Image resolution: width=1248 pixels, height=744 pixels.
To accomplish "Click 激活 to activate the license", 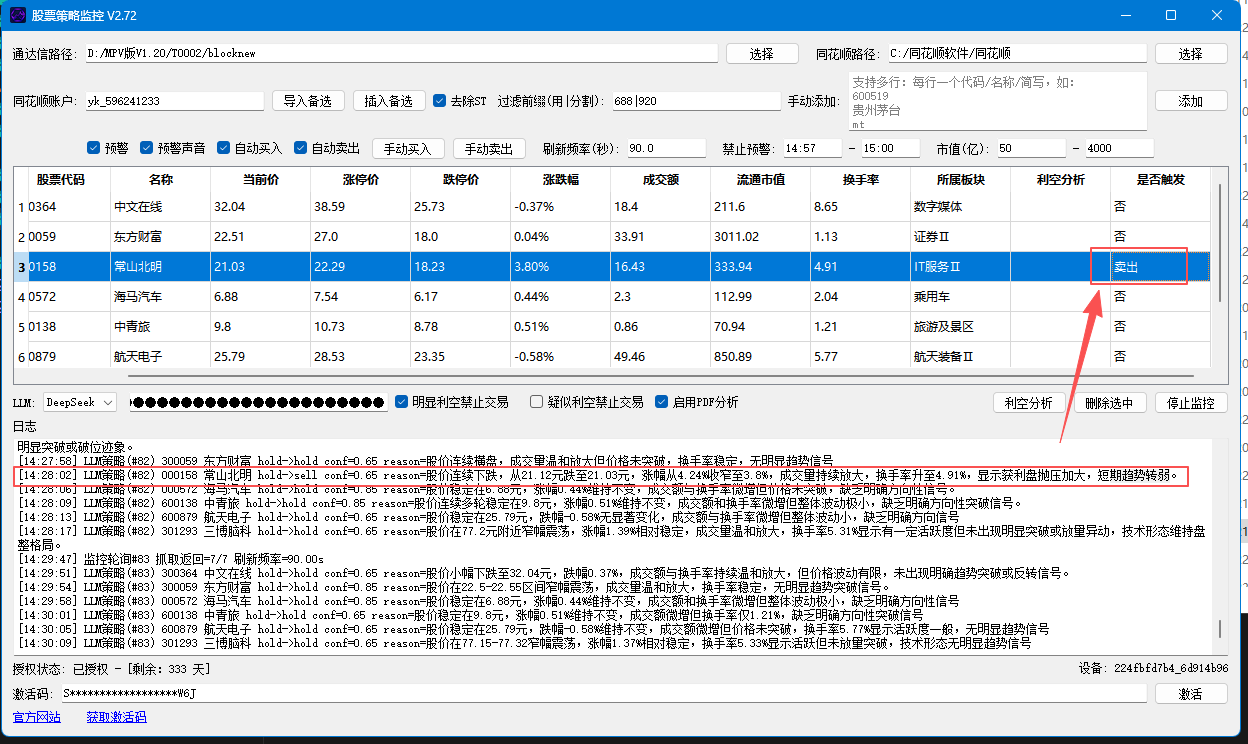I will point(1191,693).
